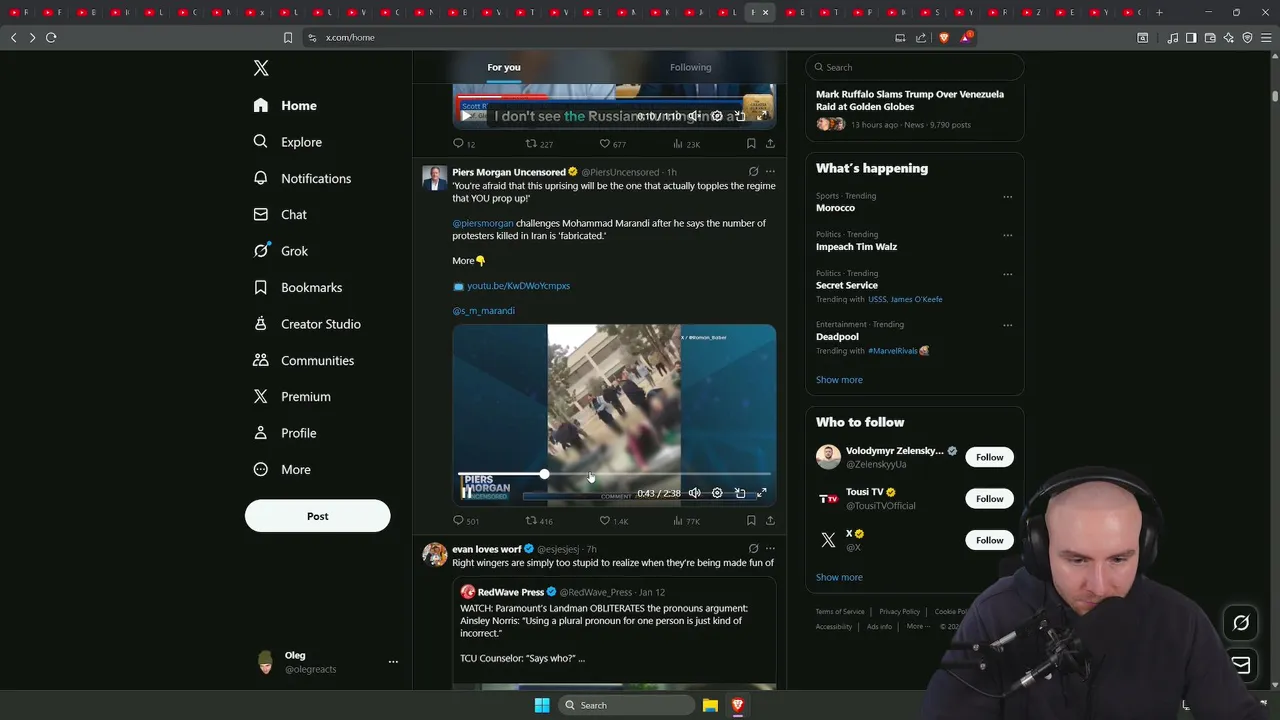Image resolution: width=1280 pixels, height=720 pixels.
Task: Reload the x.com page
Action: tap(51, 37)
